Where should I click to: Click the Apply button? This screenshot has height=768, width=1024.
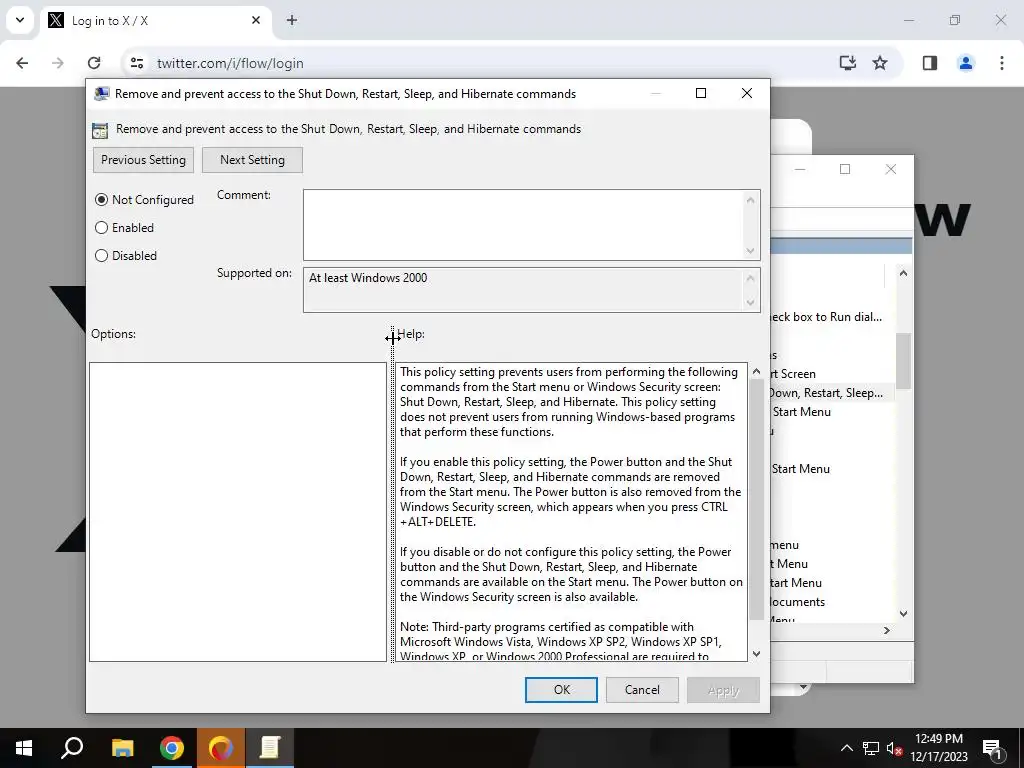coord(723,690)
